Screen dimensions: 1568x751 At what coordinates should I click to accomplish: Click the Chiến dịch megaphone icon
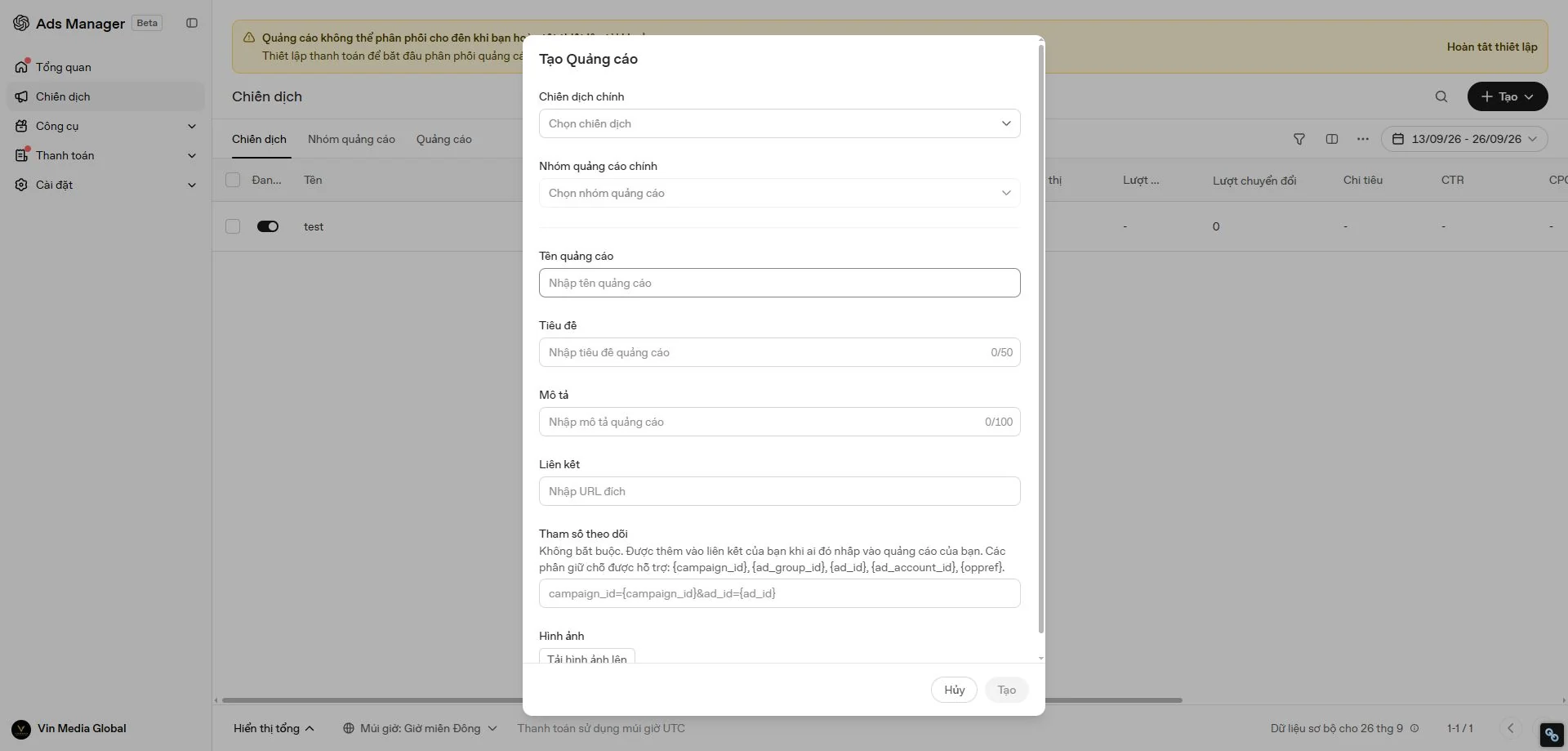21,96
